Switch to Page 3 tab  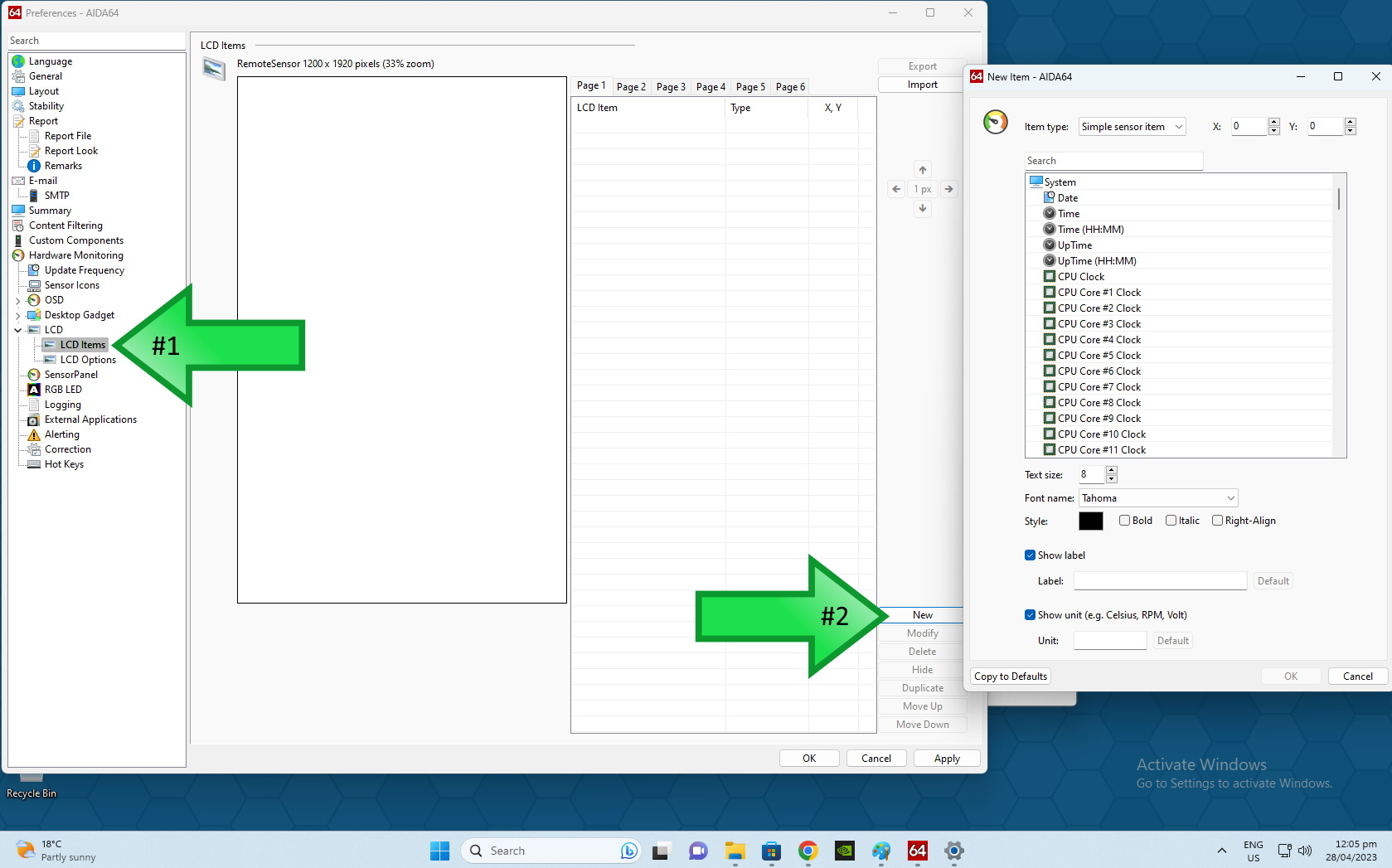click(x=671, y=87)
